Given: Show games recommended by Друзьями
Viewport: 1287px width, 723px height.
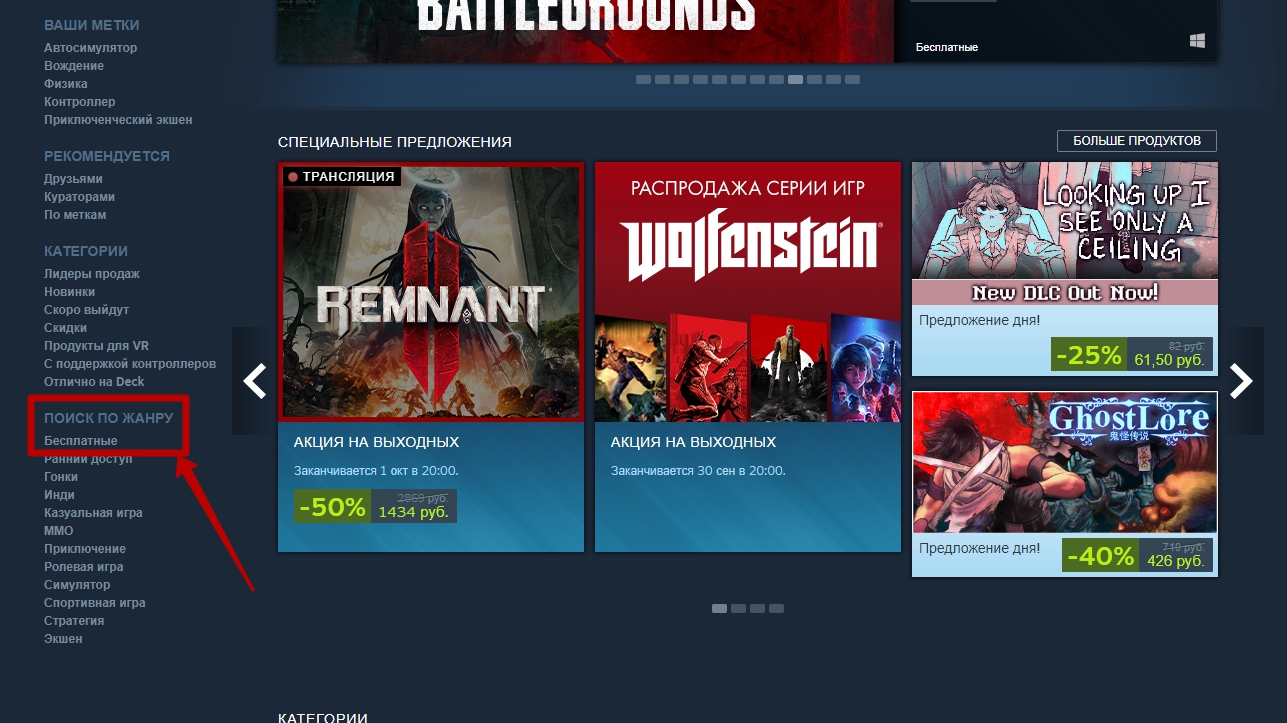Looking at the screenshot, I should 73,179.
